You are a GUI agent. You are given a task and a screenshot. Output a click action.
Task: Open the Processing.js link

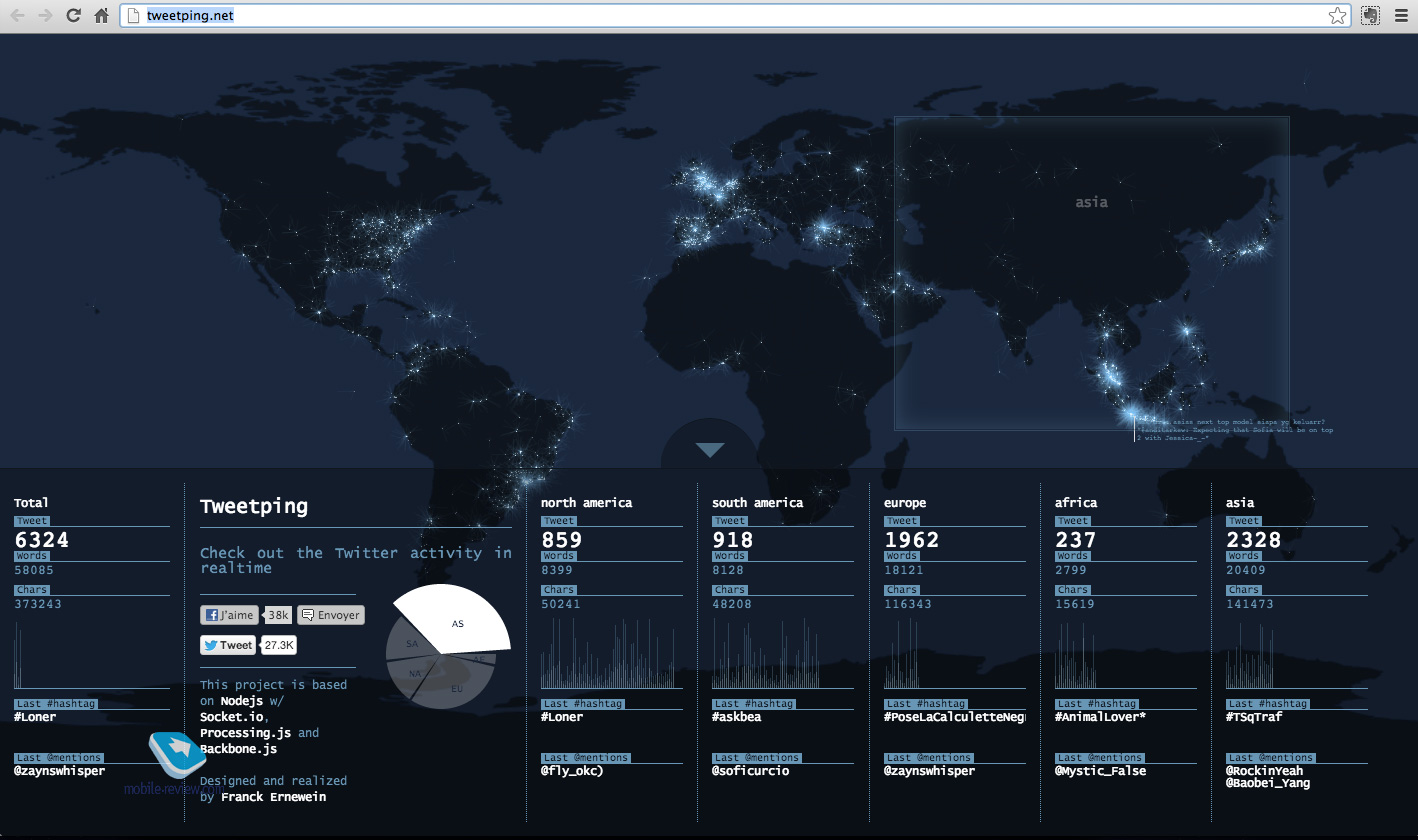tap(247, 733)
